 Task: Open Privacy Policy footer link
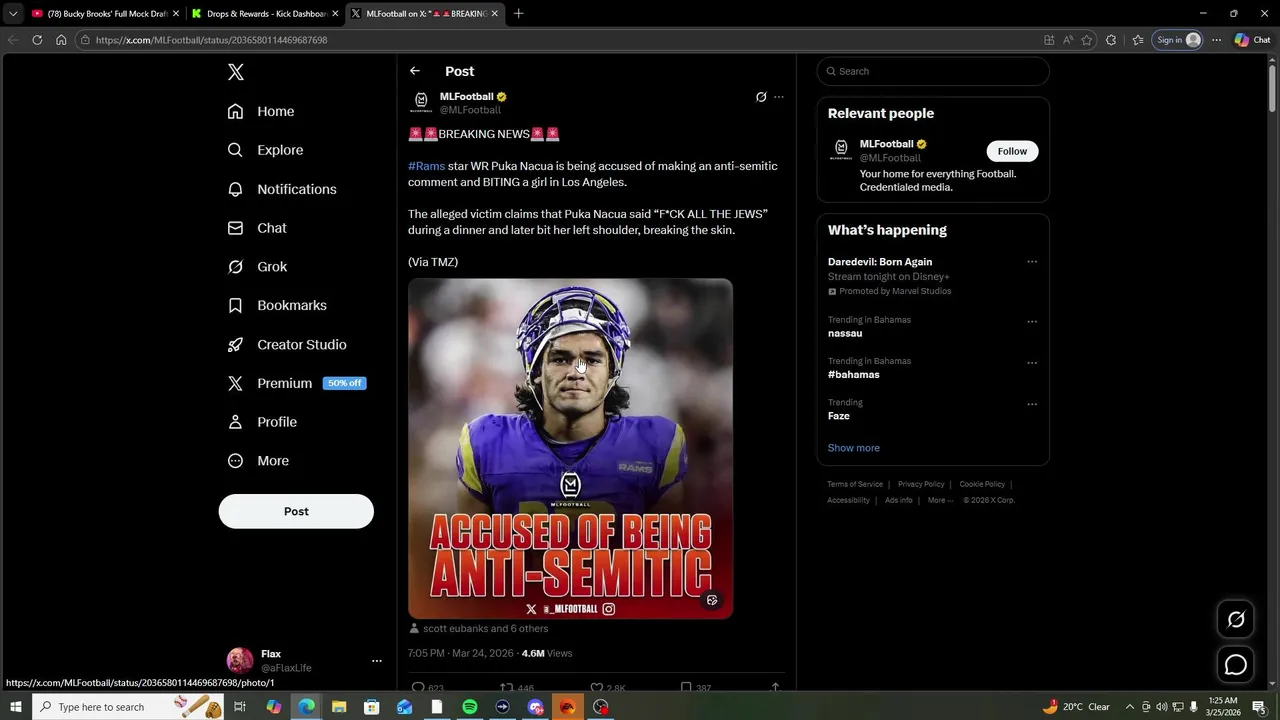tap(921, 484)
